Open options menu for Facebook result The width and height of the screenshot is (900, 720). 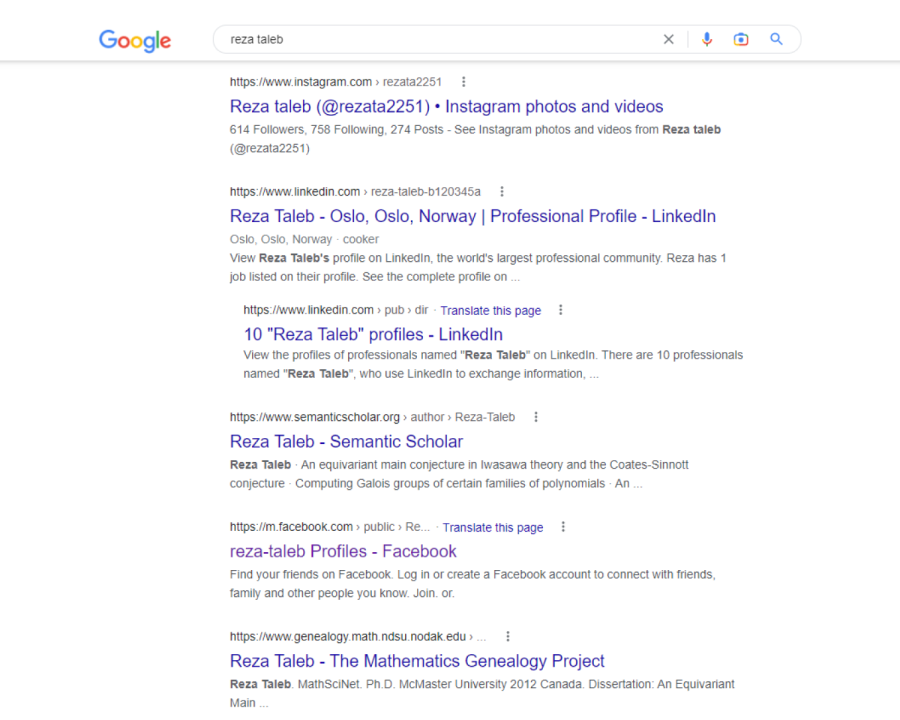pyautogui.click(x=563, y=527)
